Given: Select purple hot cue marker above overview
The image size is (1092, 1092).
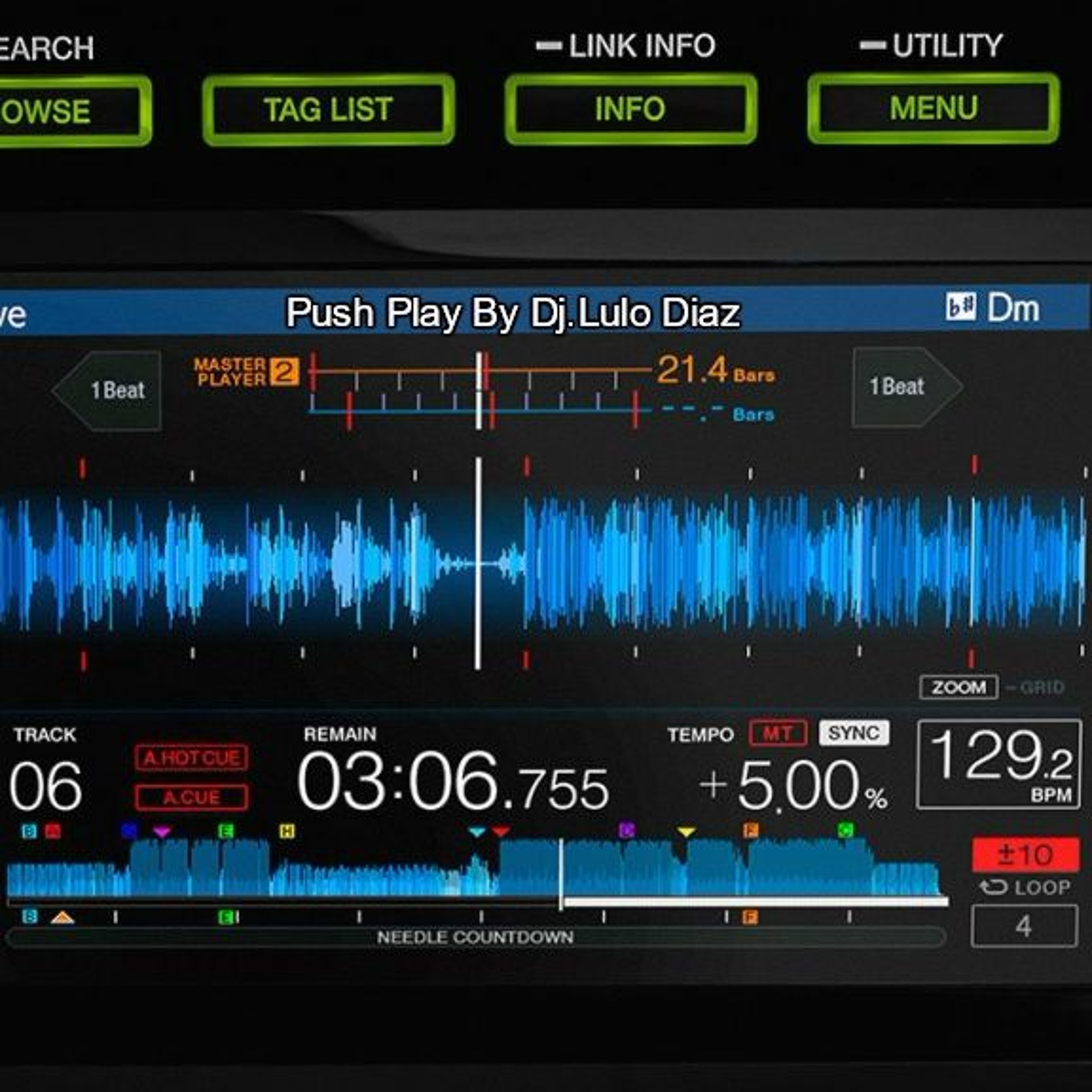Looking at the screenshot, I should coord(626,830).
